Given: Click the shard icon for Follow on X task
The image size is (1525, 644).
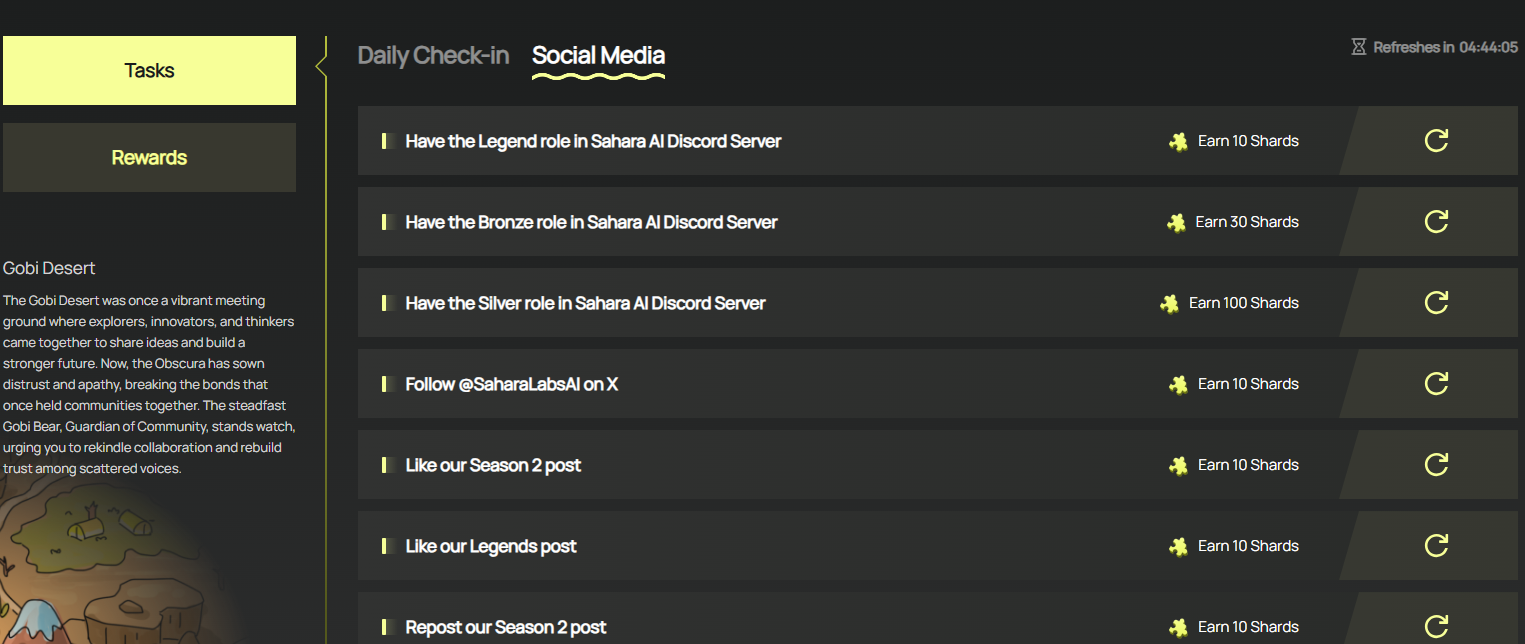Looking at the screenshot, I should [1178, 384].
